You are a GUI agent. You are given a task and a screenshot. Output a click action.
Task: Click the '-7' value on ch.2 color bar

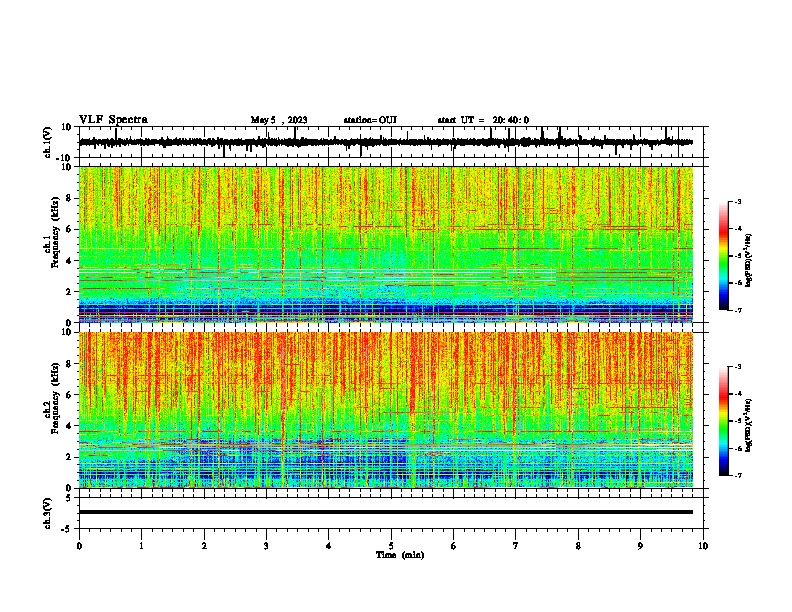[x=738, y=475]
